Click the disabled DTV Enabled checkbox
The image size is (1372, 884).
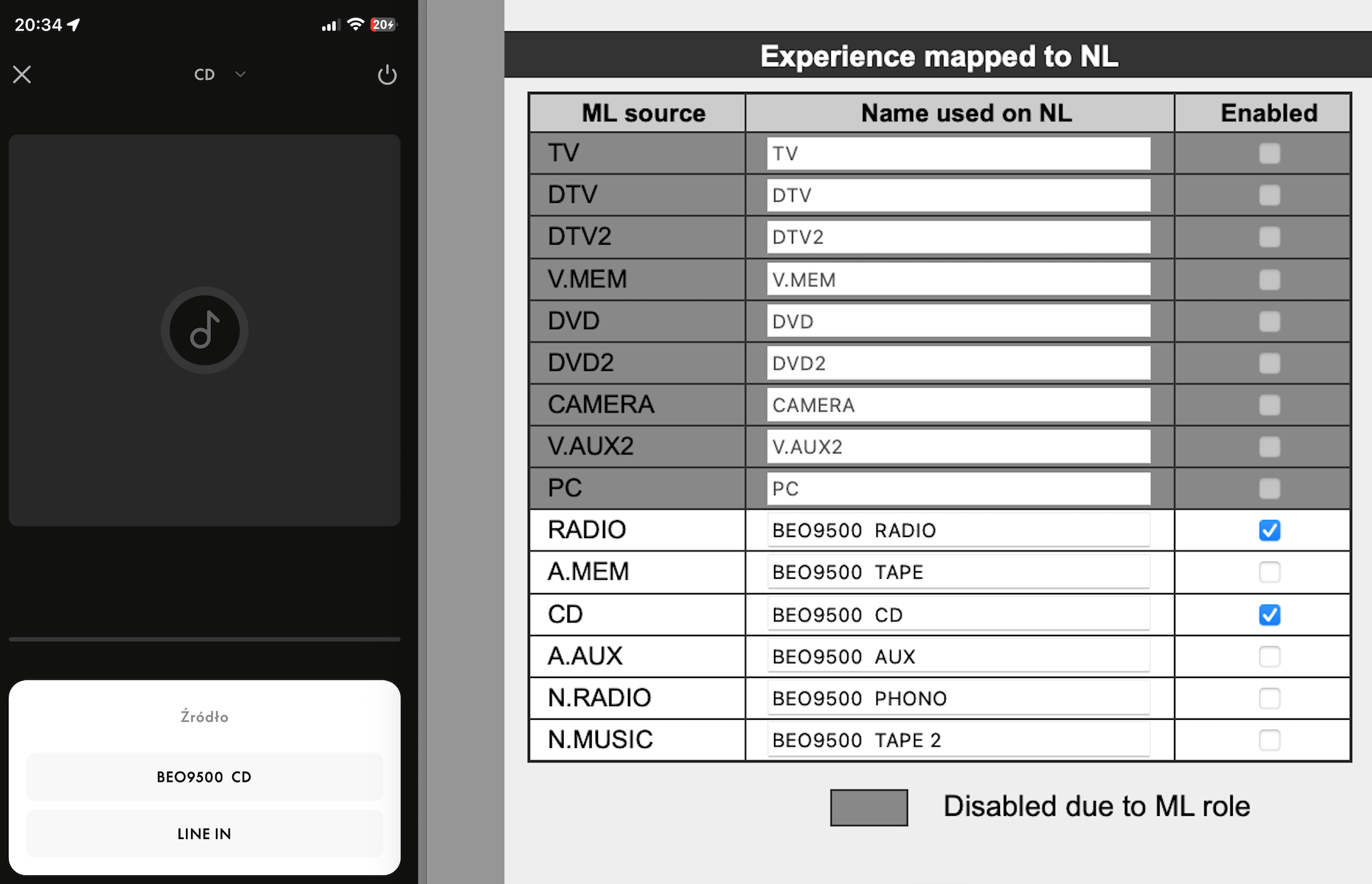pos(1269,195)
